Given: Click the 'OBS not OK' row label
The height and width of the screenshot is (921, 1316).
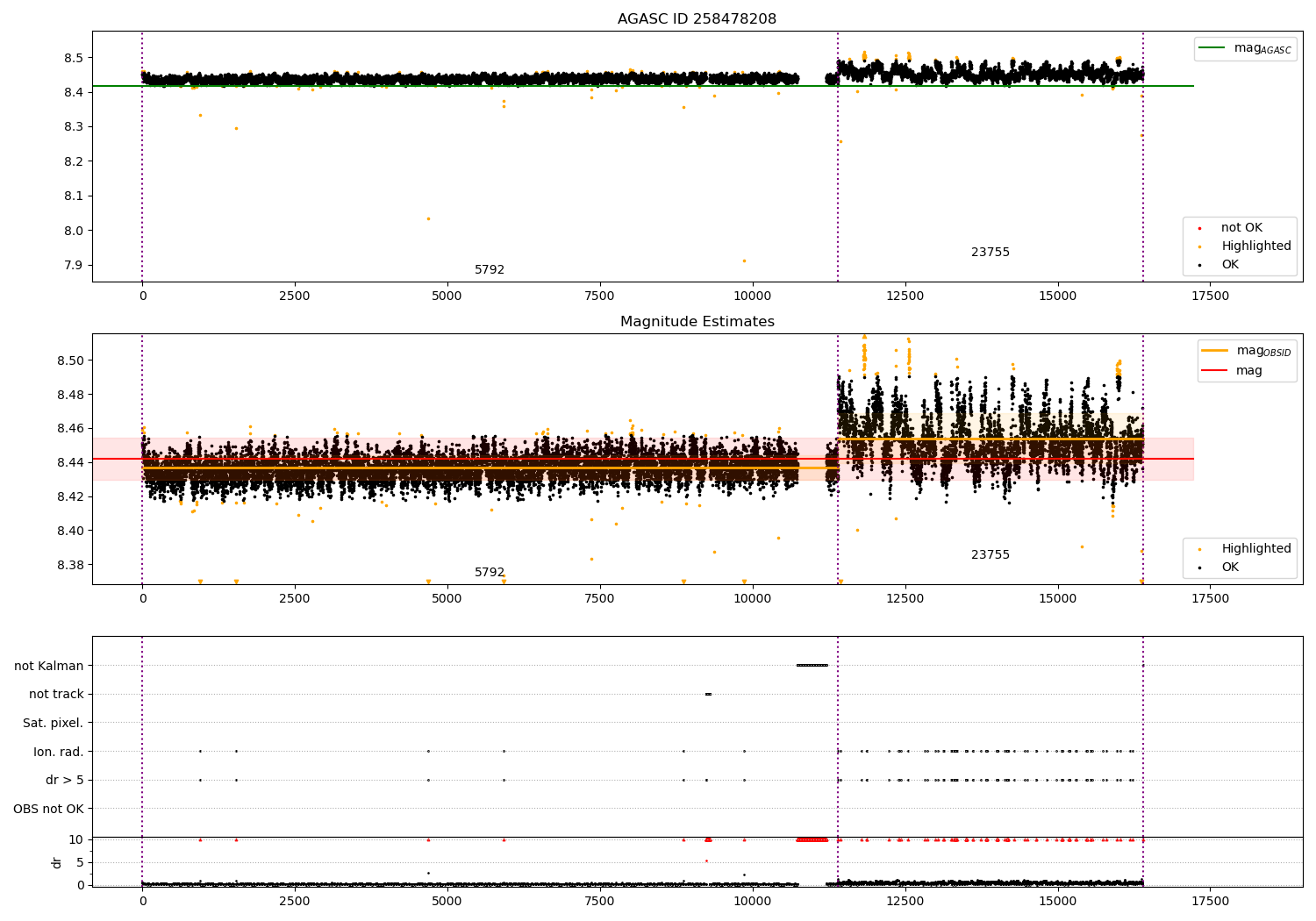Looking at the screenshot, I should point(49,809).
